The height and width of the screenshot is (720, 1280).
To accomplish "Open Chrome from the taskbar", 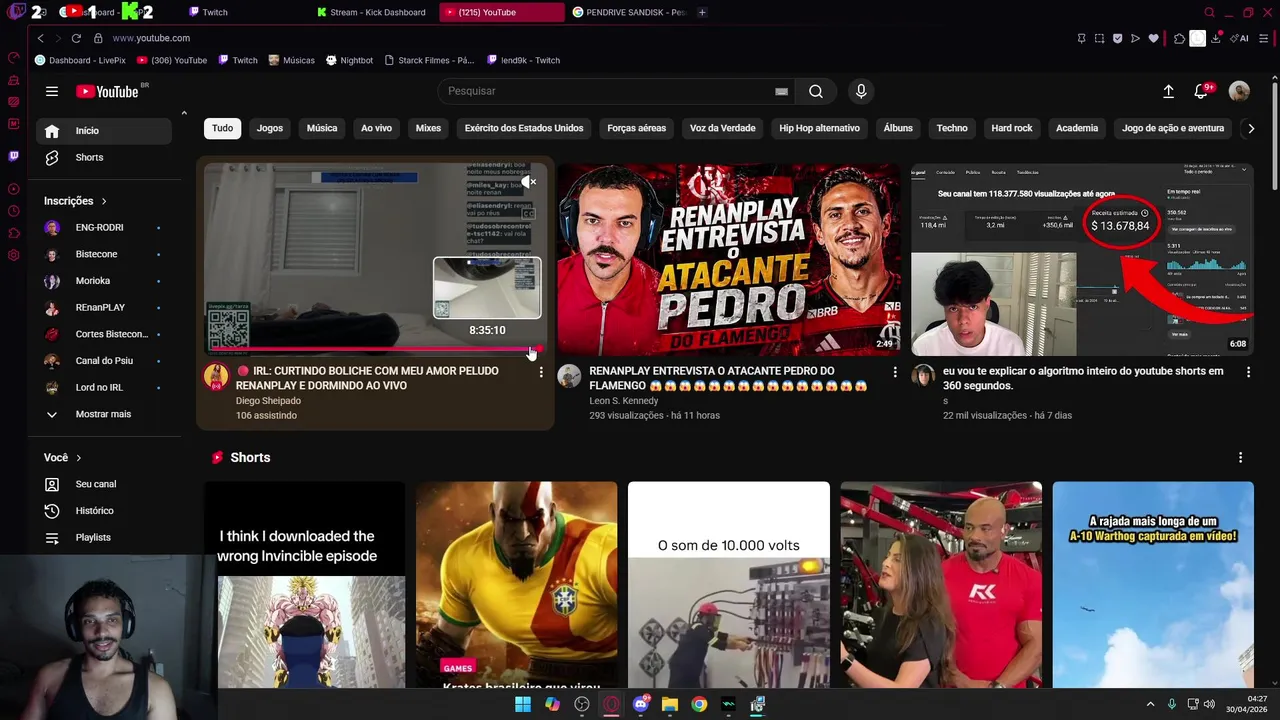I will [x=699, y=704].
